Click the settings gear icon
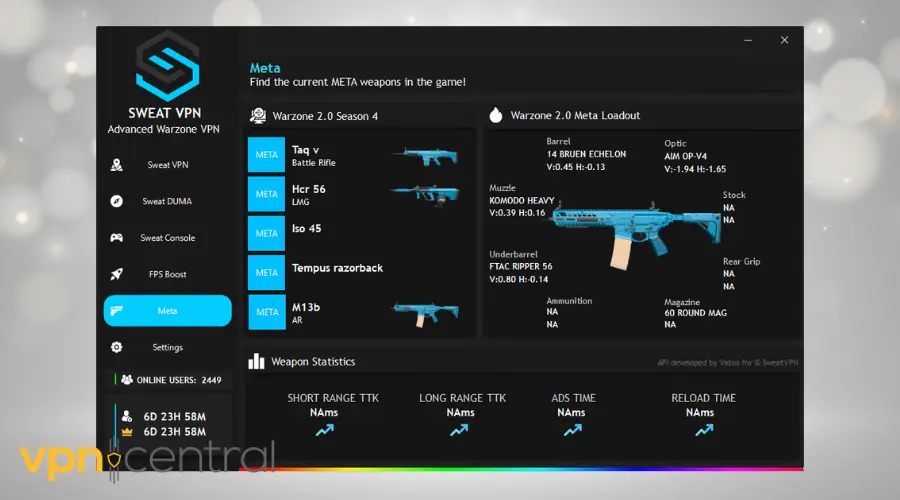The height and width of the screenshot is (500, 900). (117, 347)
